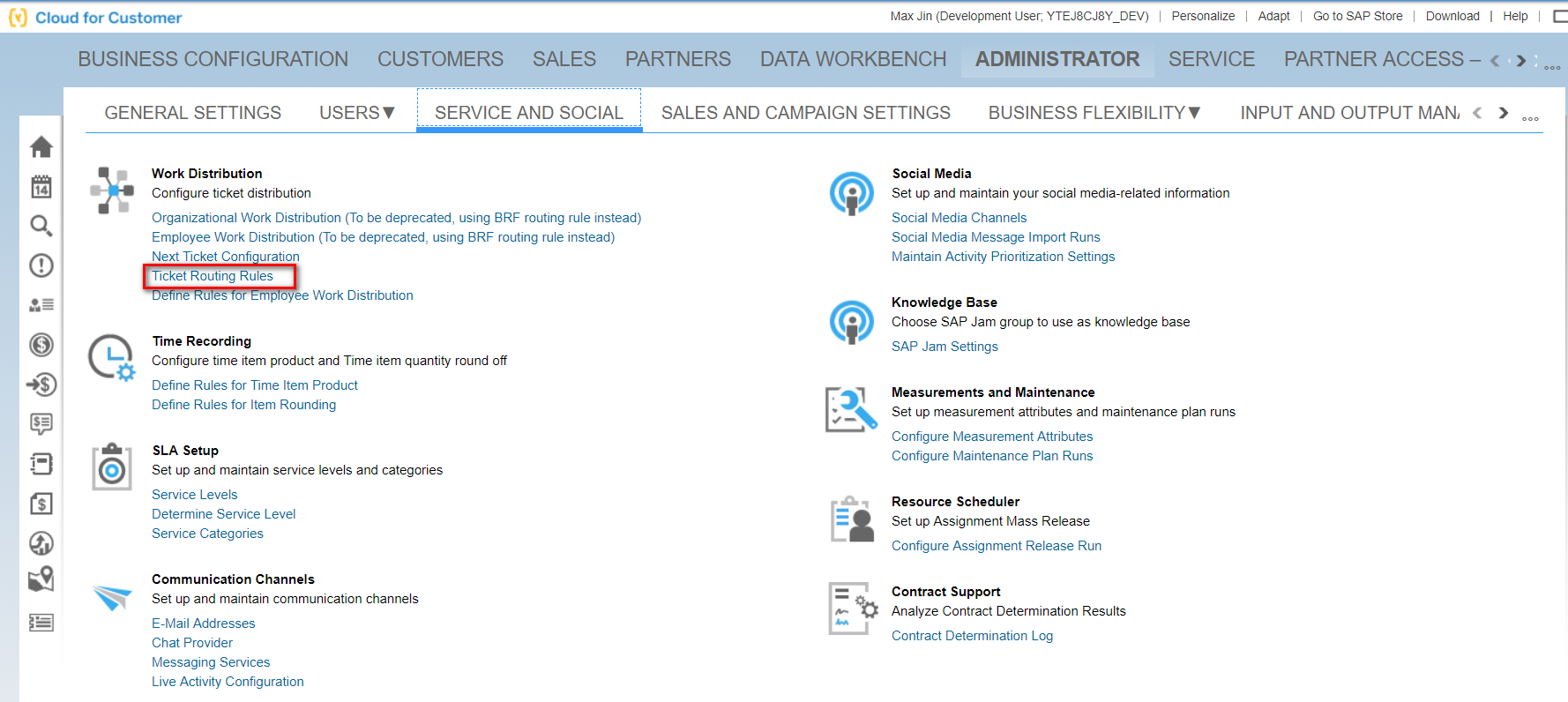
Task: Open SALES AND CAMPAIGN SETTINGS subtab
Action: [806, 113]
